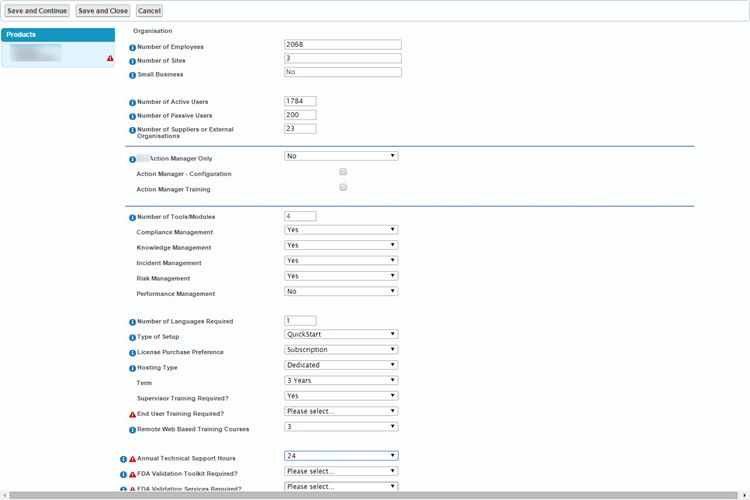
Task: Click the Number of Sites input field
Action: [342, 58]
